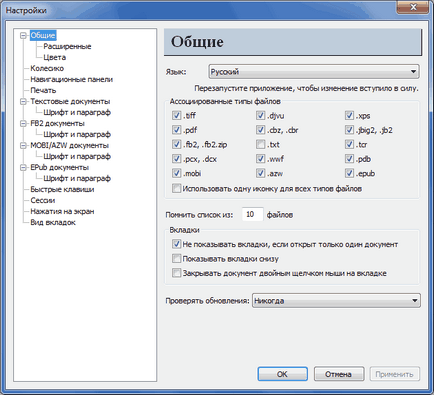Collapse the Текстовые документы tree node
The width and height of the screenshot is (434, 395).
pos(23,101)
